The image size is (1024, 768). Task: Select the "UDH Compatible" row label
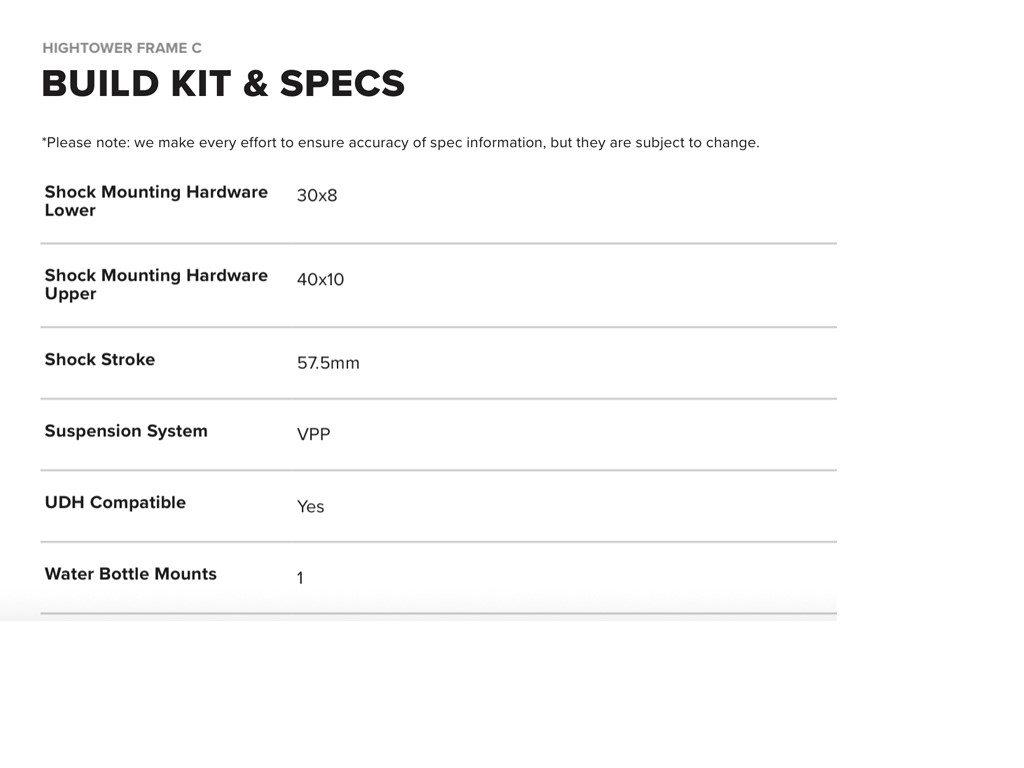click(115, 503)
